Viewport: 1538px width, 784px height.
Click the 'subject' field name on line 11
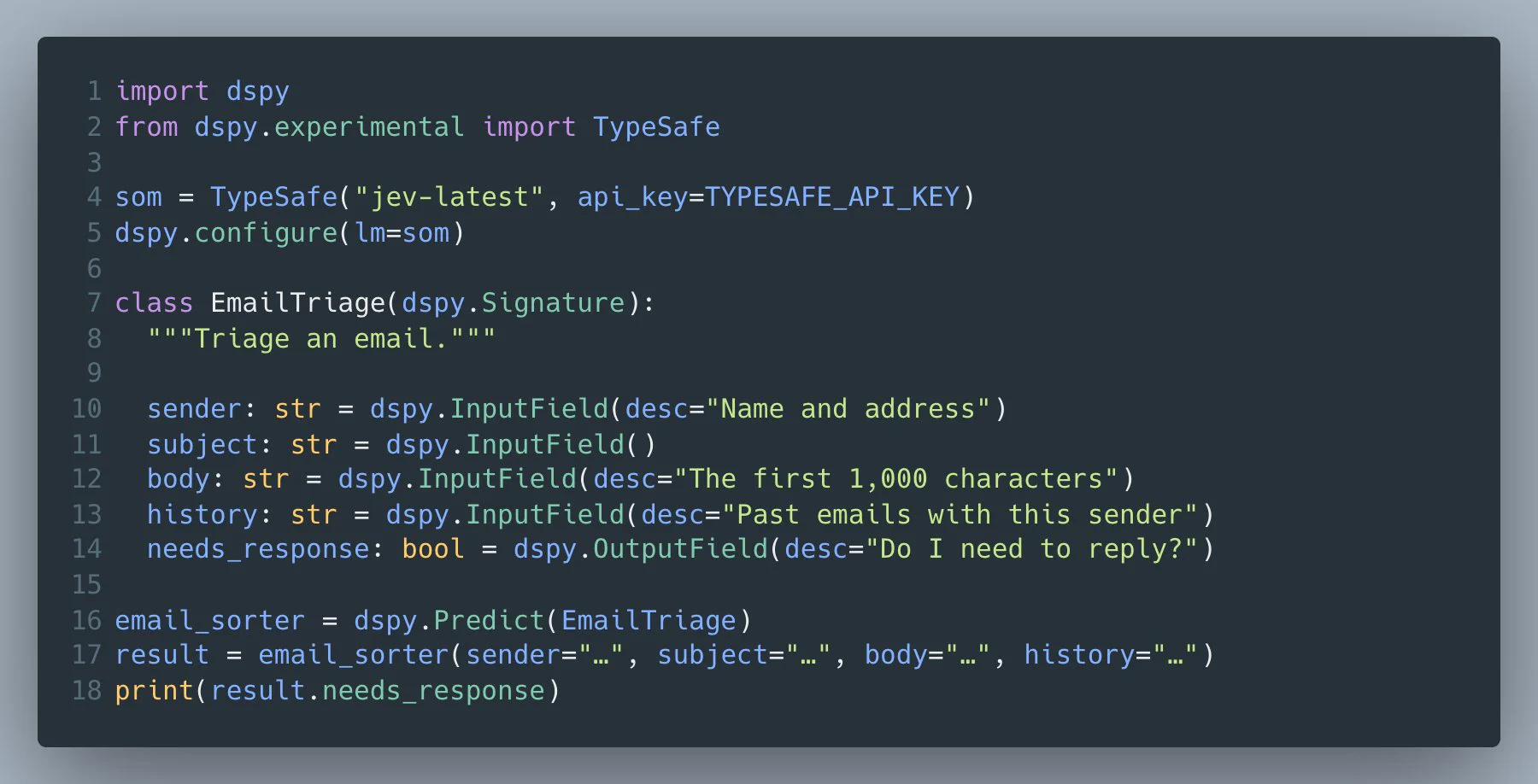click(203, 445)
